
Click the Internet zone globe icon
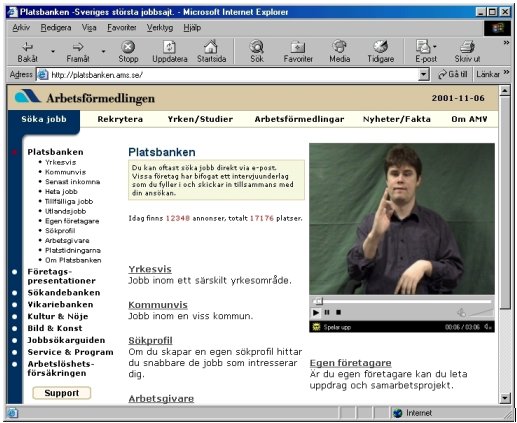point(397,413)
